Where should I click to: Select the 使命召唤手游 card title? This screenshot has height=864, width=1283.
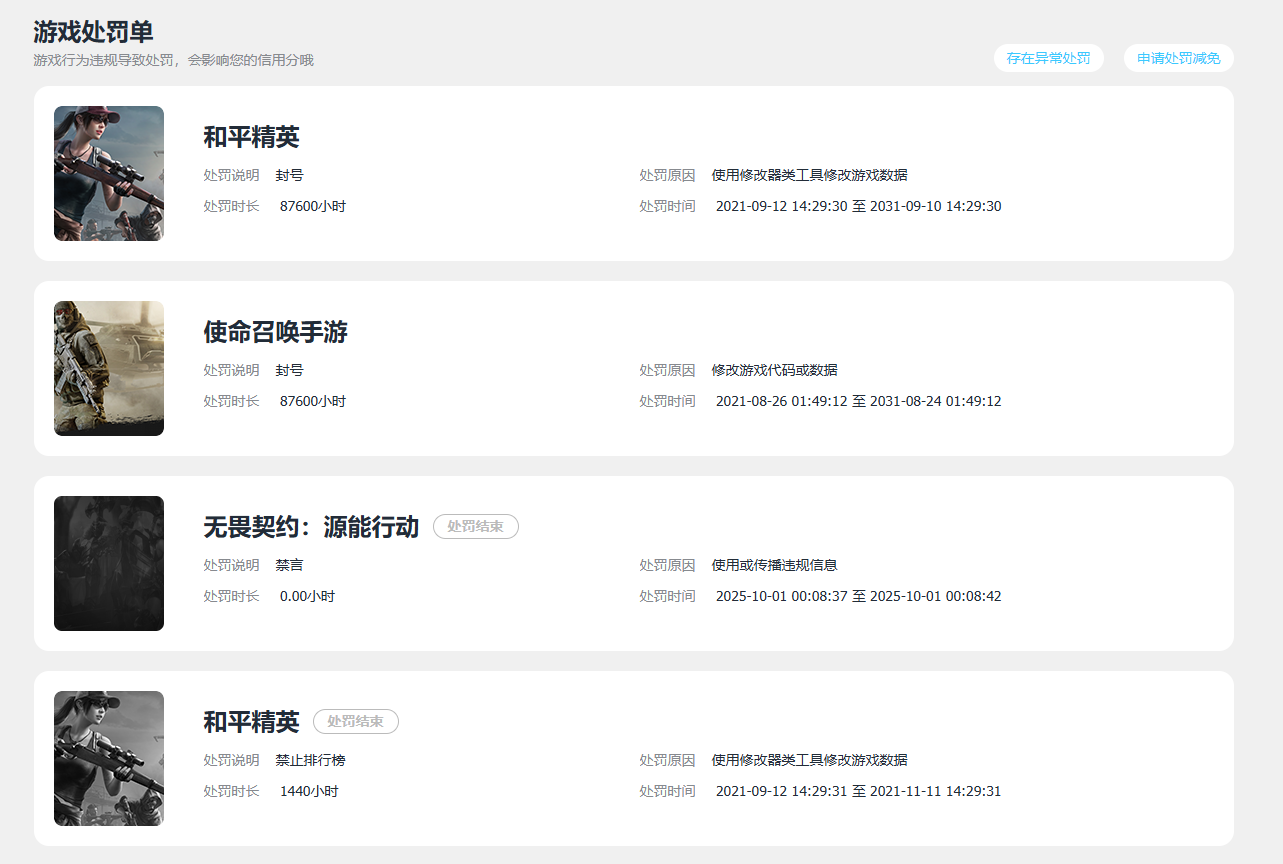point(275,332)
